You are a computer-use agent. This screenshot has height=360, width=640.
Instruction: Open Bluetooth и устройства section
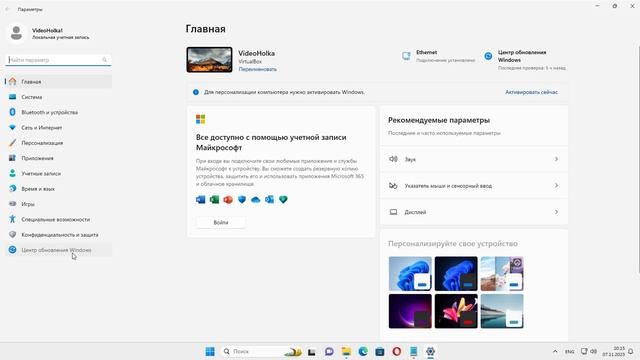coord(58,112)
